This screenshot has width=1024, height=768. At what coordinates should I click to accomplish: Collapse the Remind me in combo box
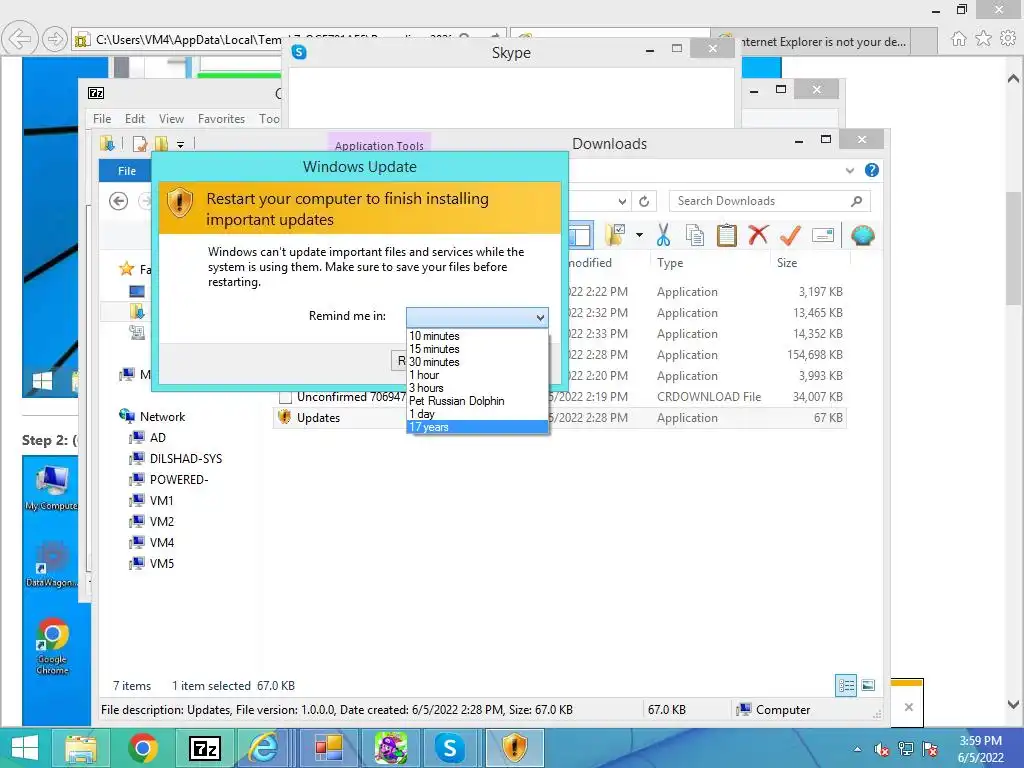pos(540,317)
